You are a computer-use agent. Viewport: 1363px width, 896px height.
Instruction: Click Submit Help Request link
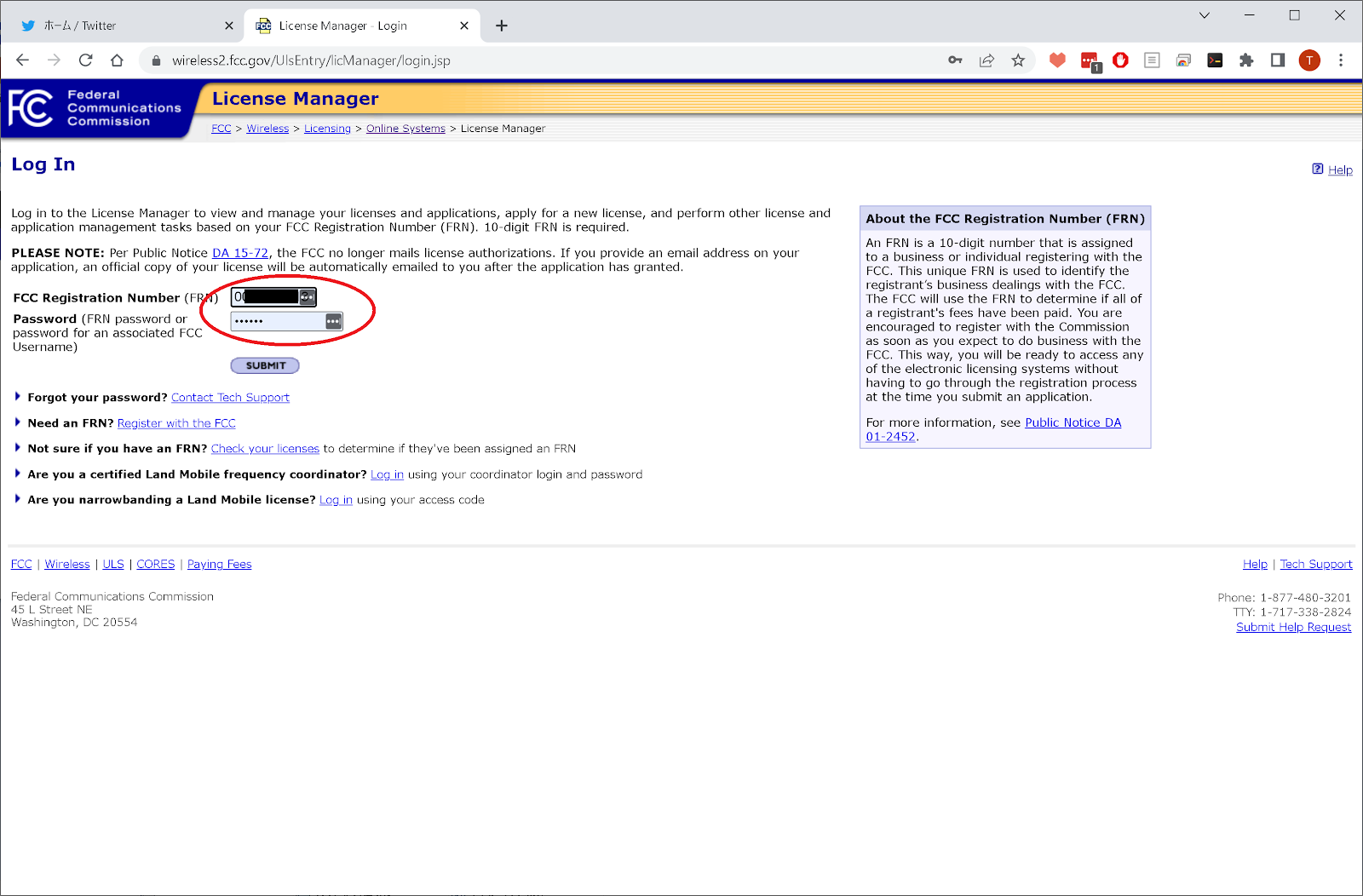pyautogui.click(x=1294, y=627)
